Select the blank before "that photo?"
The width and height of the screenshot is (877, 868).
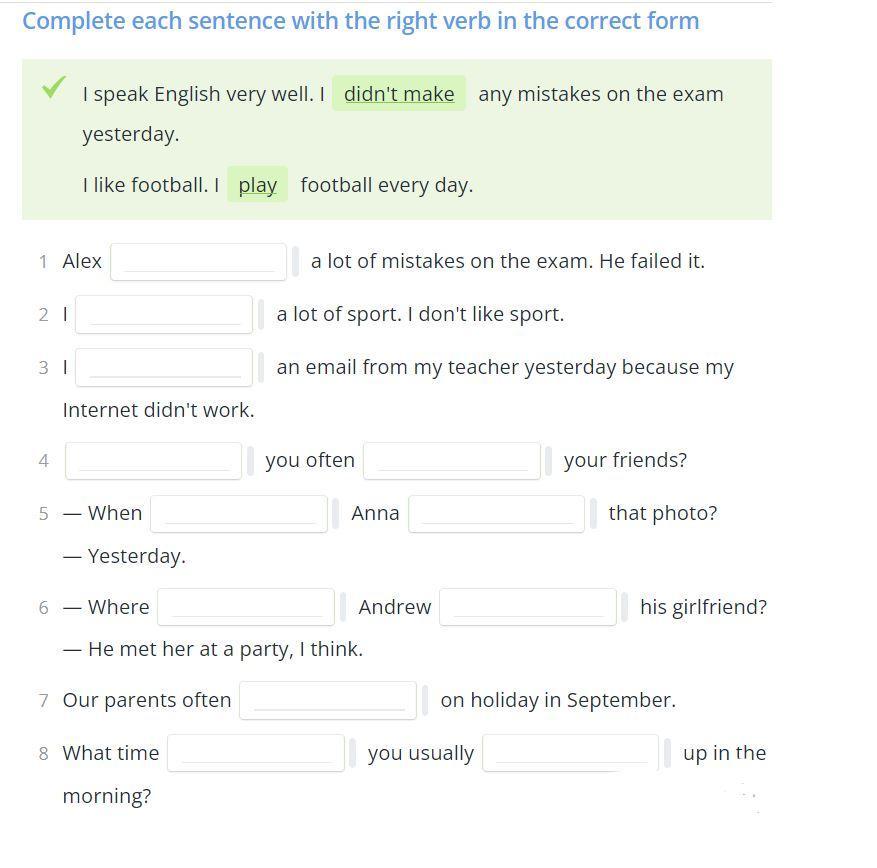[496, 514]
